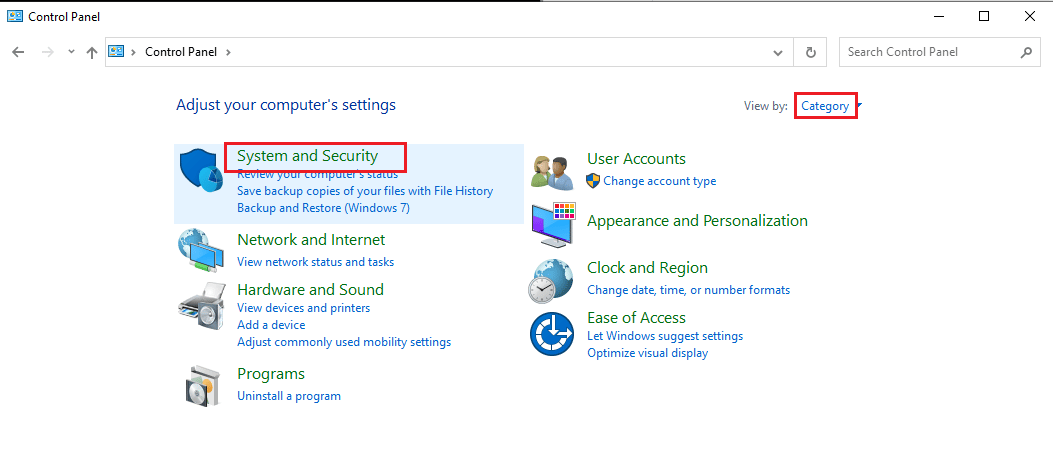Click the back arrow navigation button
The height and width of the screenshot is (467, 1053).
coord(18,52)
